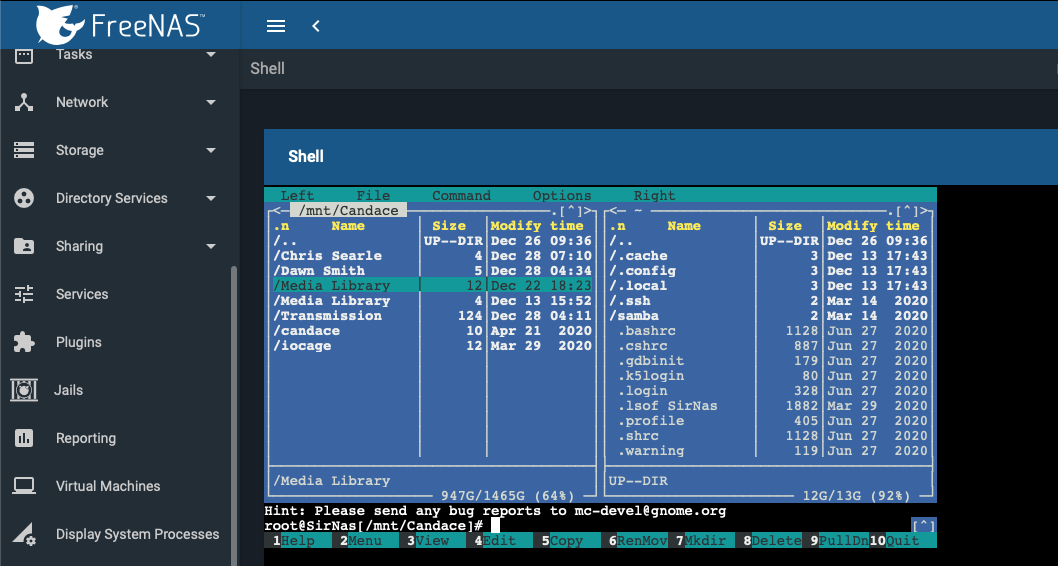Click the Storage icon in sidebar
Screen dimensions: 1058x566
24,150
